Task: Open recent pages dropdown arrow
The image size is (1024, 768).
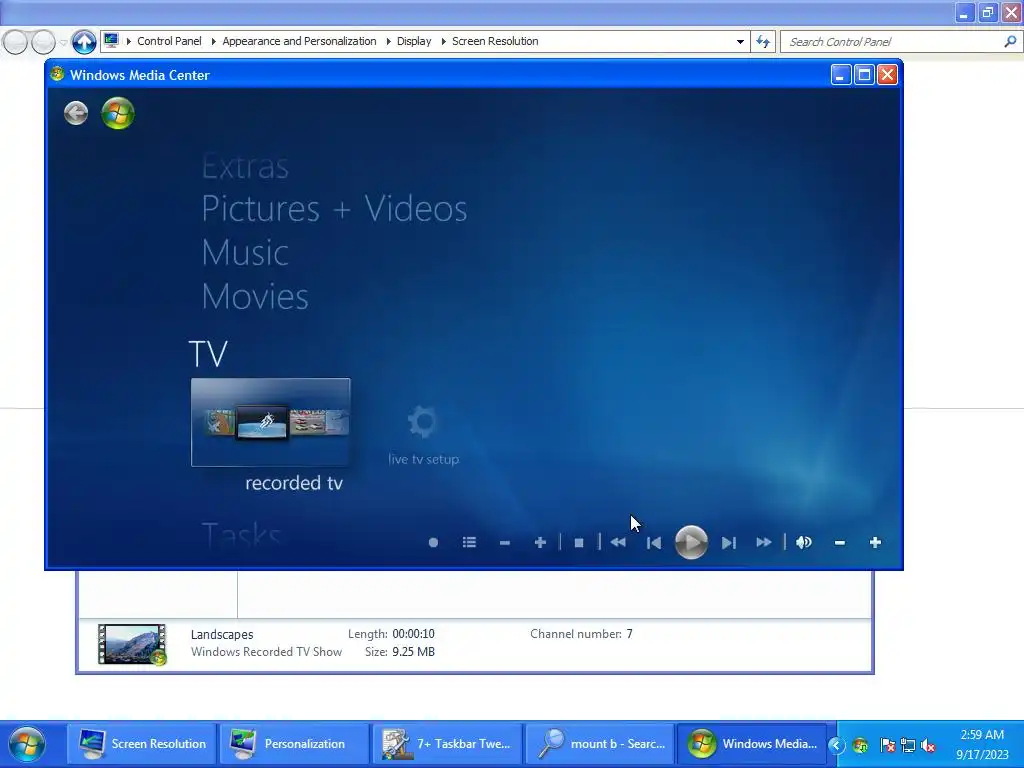Action: [63, 42]
